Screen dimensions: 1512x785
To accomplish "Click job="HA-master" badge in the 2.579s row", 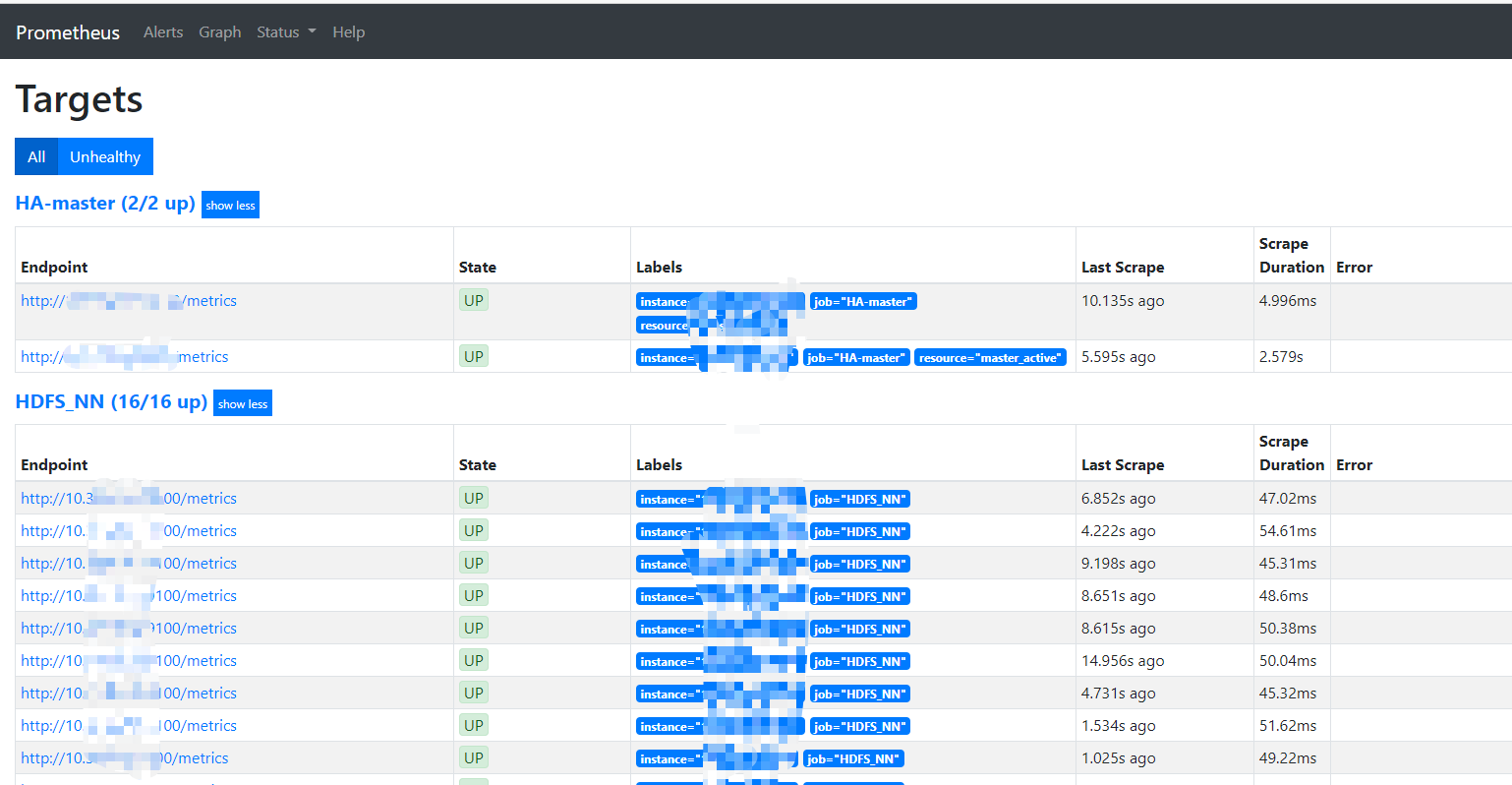I will click(856, 358).
